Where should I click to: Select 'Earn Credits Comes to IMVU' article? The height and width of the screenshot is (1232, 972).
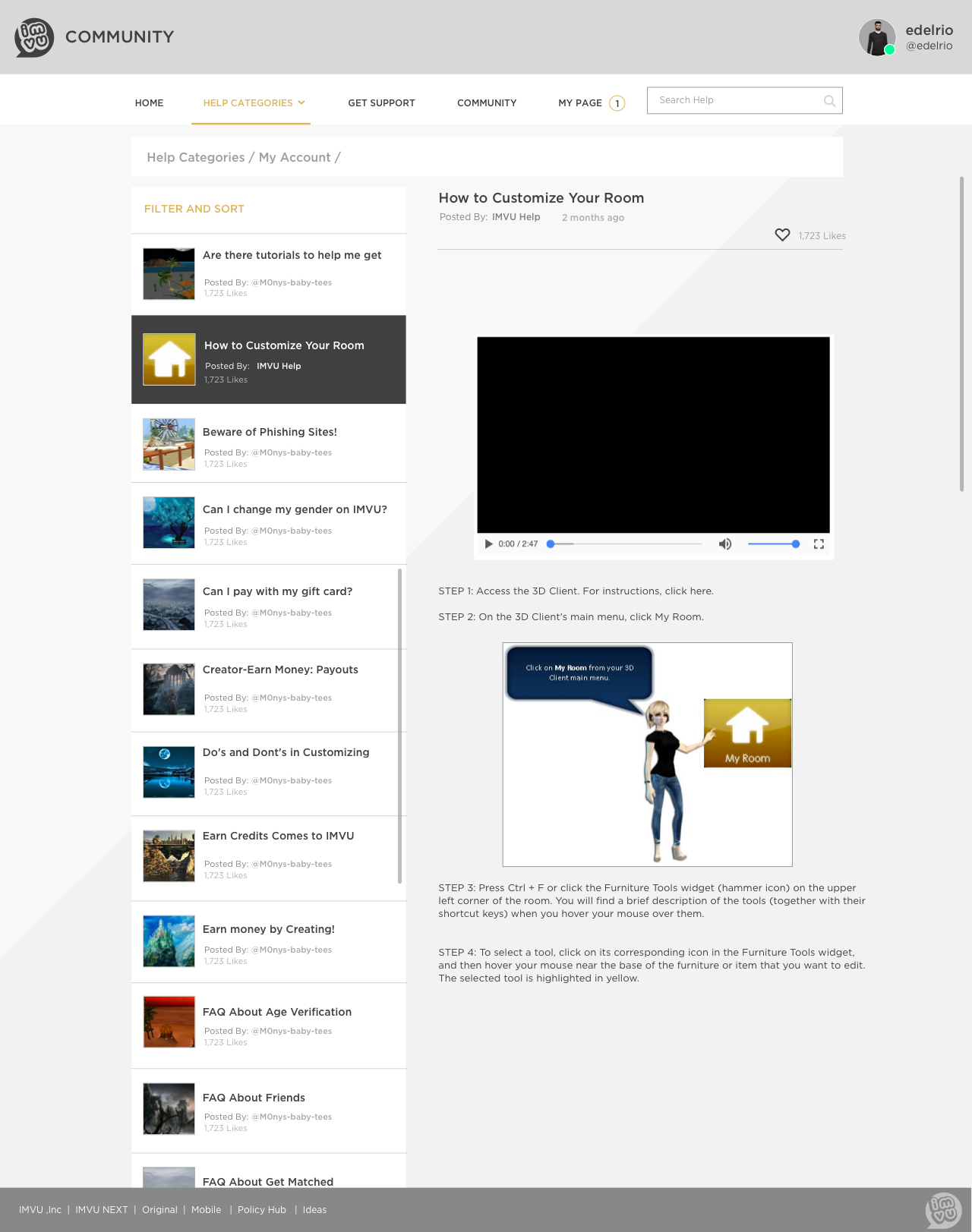[278, 836]
